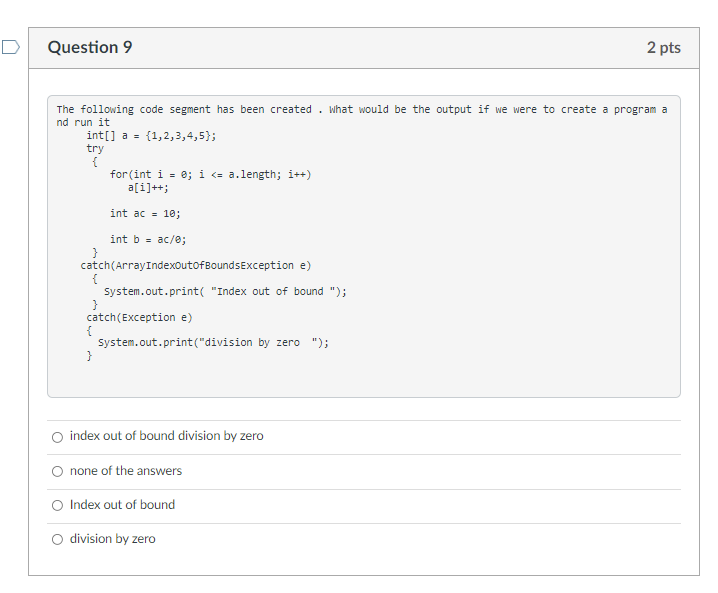This screenshot has height=593, width=718.
Task: Click the 'division by zero' answer label
Action: coord(113,539)
